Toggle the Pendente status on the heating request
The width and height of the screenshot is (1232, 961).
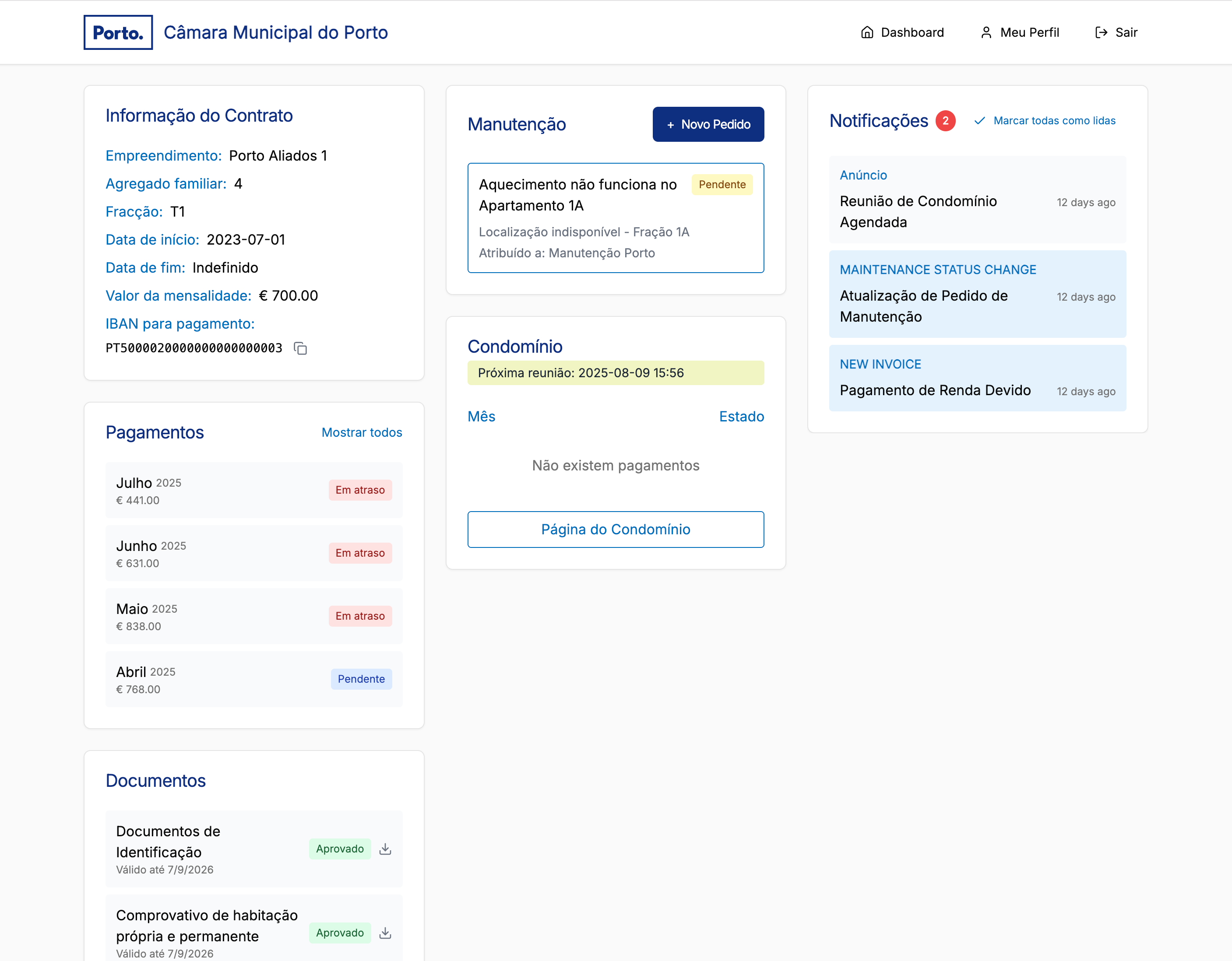click(722, 184)
